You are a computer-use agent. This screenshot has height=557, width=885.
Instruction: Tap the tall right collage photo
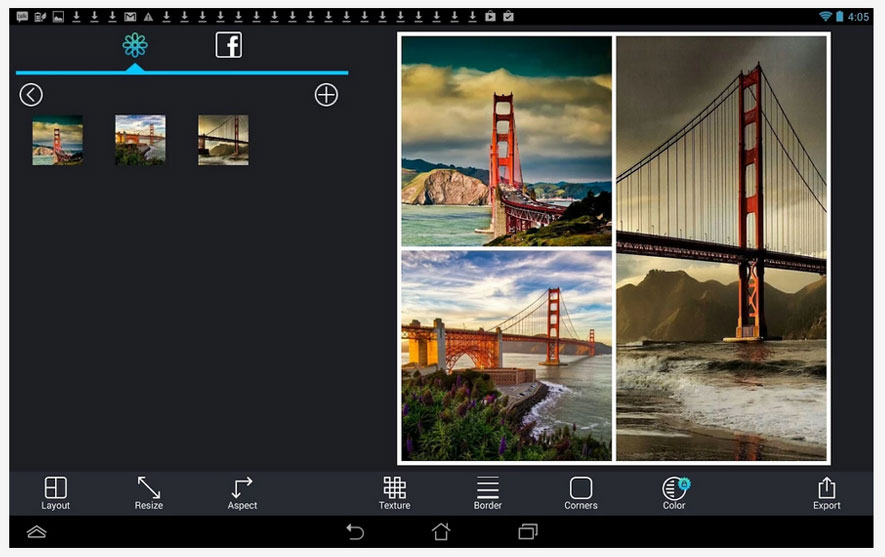point(721,249)
